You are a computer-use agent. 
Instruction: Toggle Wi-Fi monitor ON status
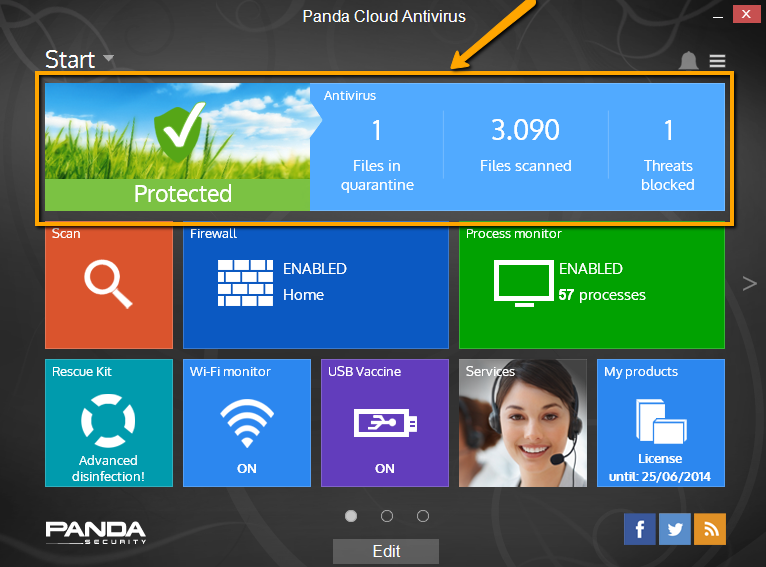click(247, 469)
